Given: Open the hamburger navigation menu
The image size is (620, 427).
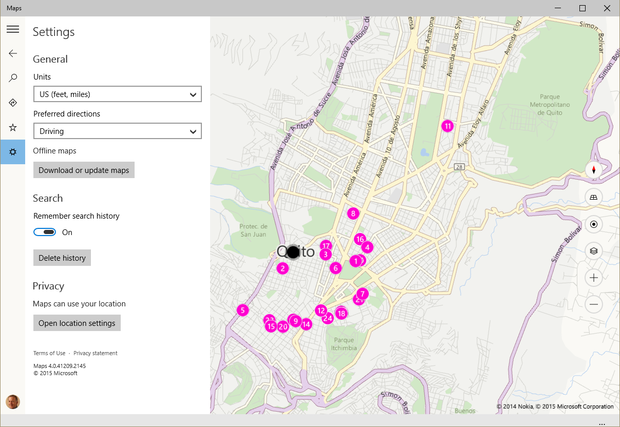Looking at the screenshot, I should [x=13, y=30].
